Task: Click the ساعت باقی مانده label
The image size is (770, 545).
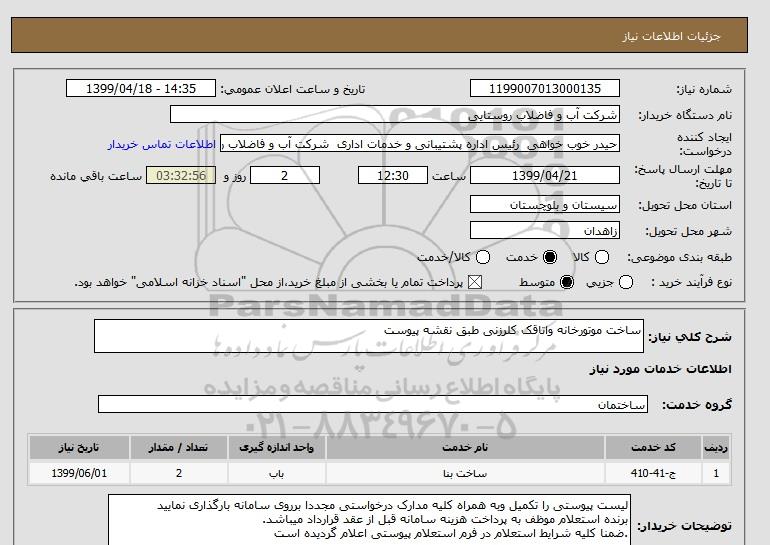Action: [x=96, y=176]
